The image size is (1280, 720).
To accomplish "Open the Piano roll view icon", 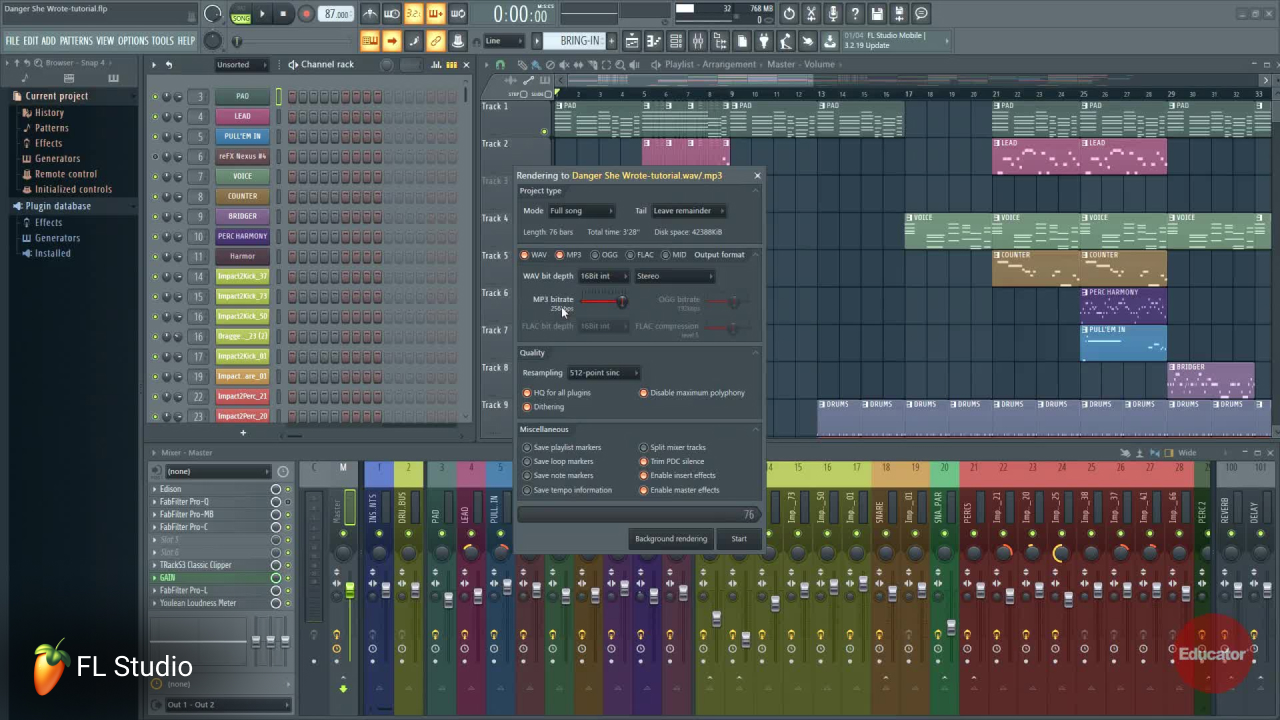I will click(x=654, y=41).
